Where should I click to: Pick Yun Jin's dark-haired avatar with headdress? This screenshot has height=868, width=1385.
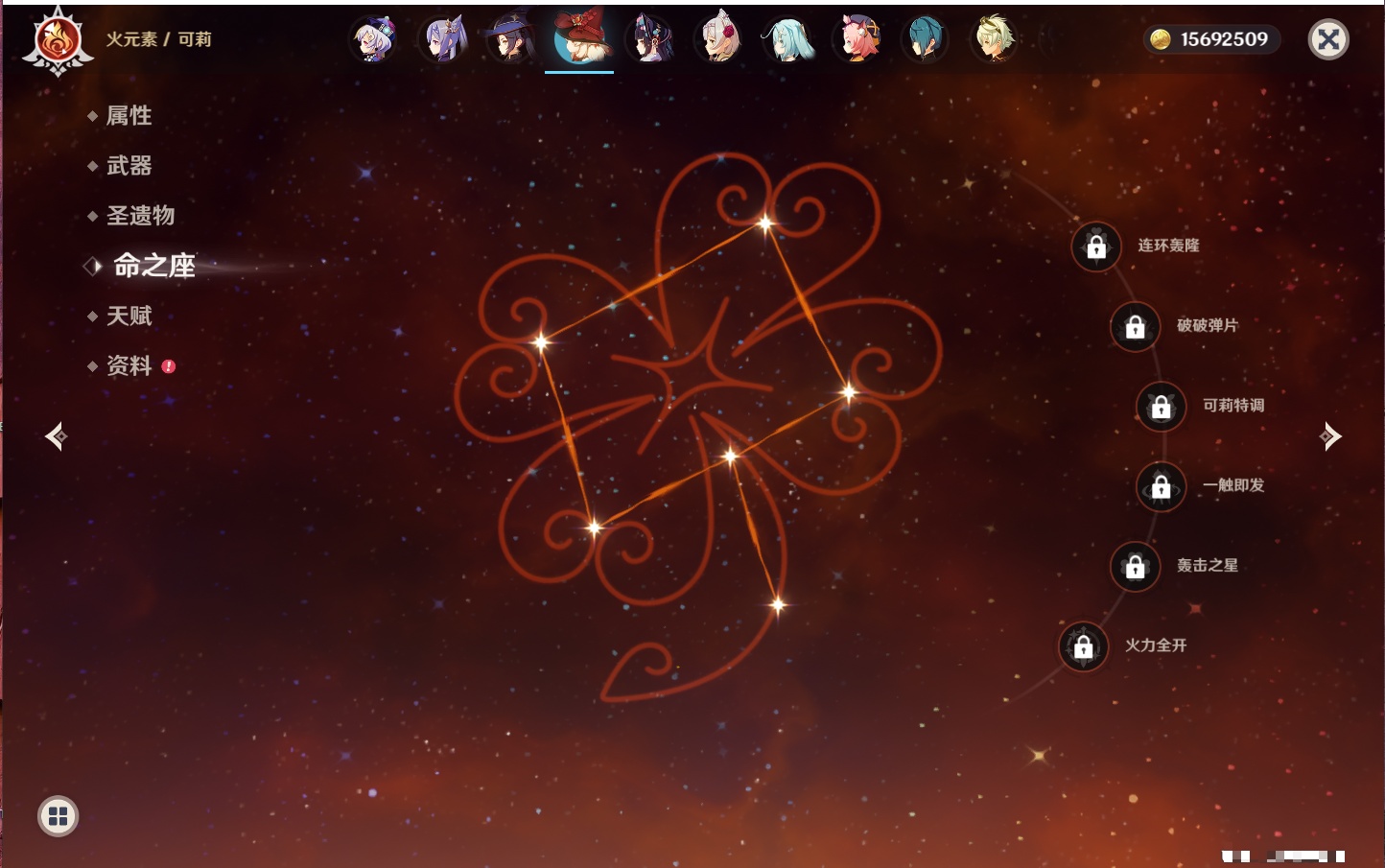(x=649, y=40)
